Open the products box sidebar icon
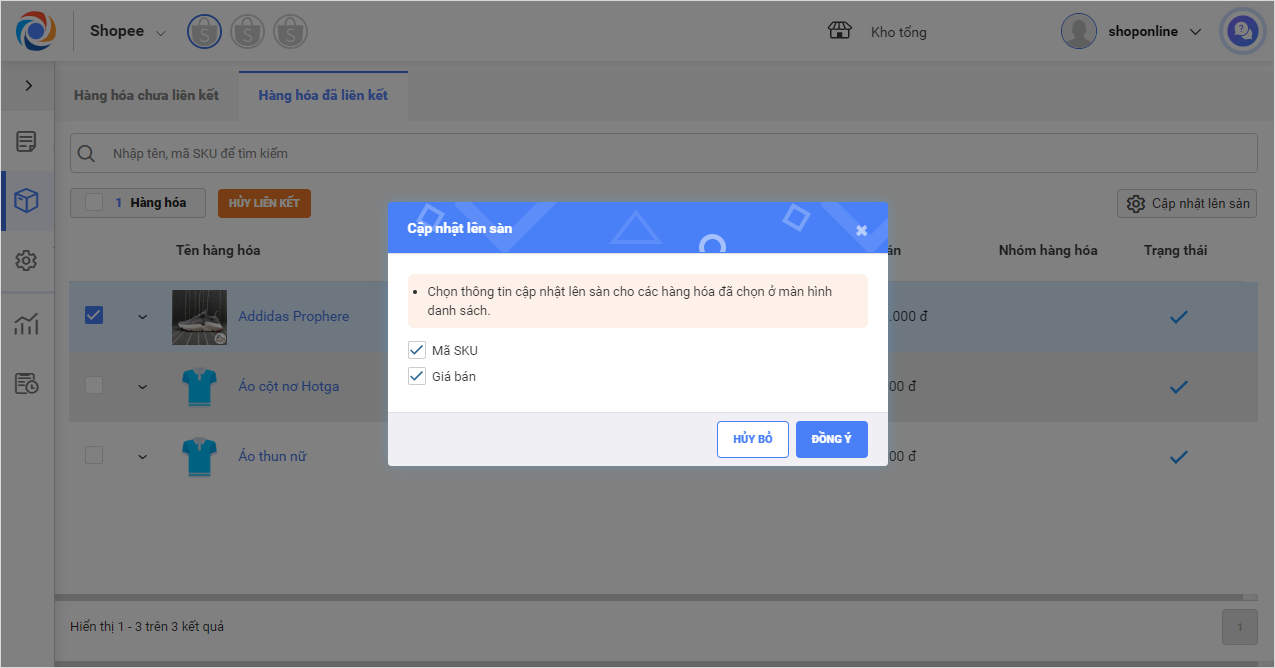The height and width of the screenshot is (668, 1275). click(x=27, y=201)
